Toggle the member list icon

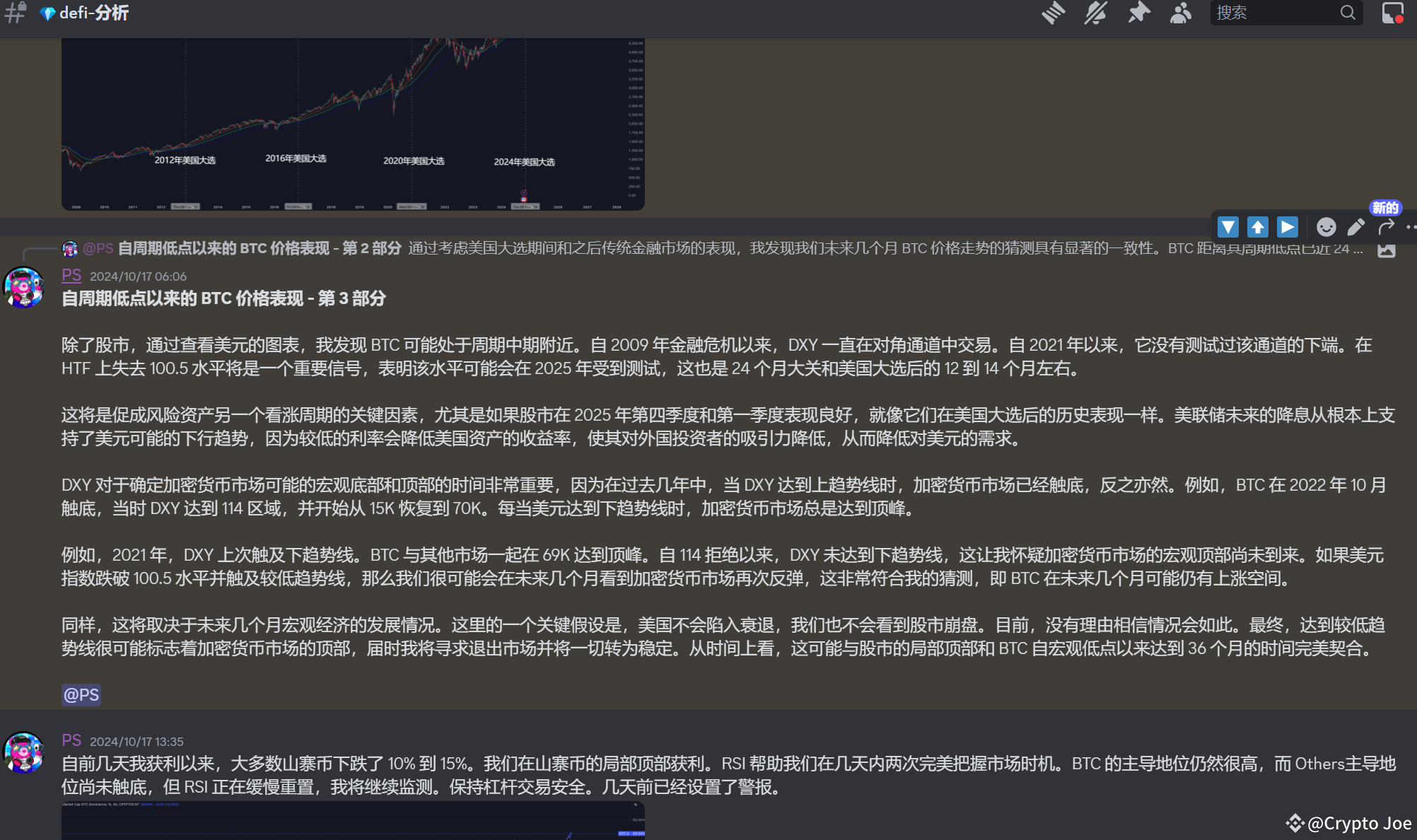pyautogui.click(x=1180, y=13)
